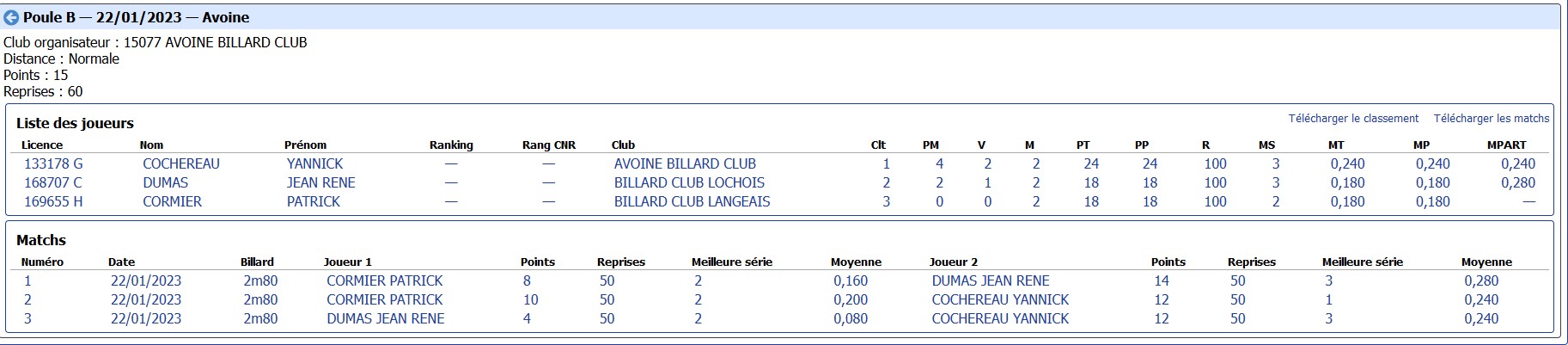Click the Poule B header title bar

pyautogui.click(x=780, y=17)
